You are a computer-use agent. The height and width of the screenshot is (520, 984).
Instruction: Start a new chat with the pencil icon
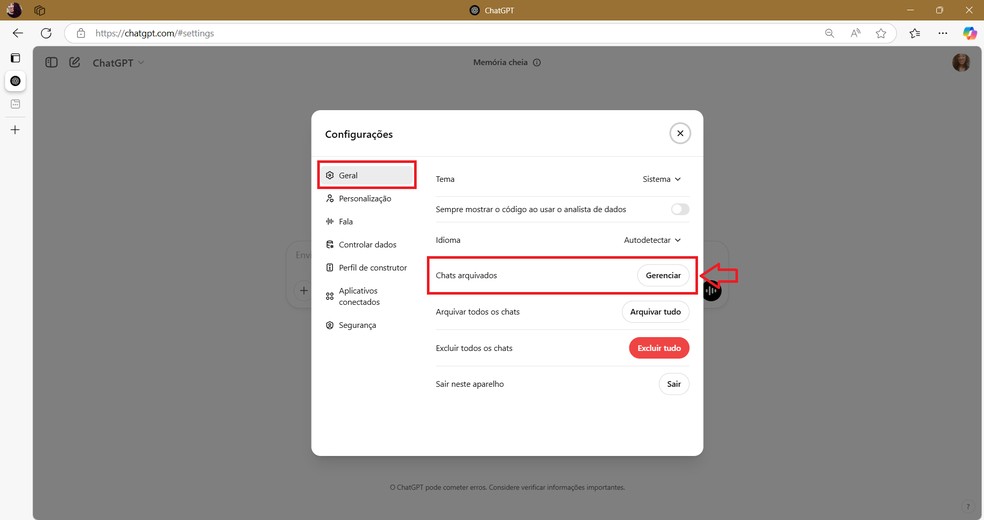pos(75,63)
